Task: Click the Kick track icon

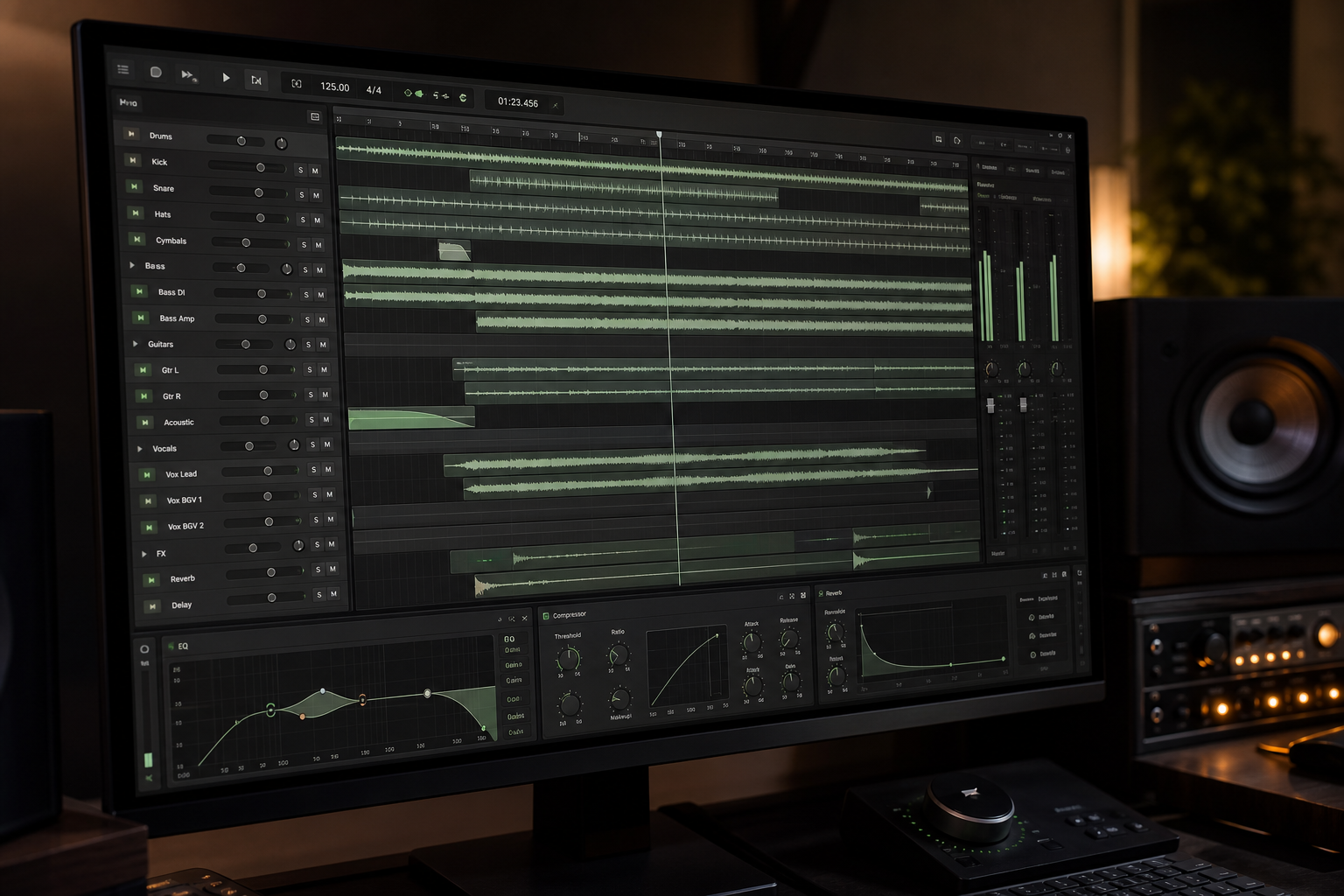Action: tap(132, 160)
